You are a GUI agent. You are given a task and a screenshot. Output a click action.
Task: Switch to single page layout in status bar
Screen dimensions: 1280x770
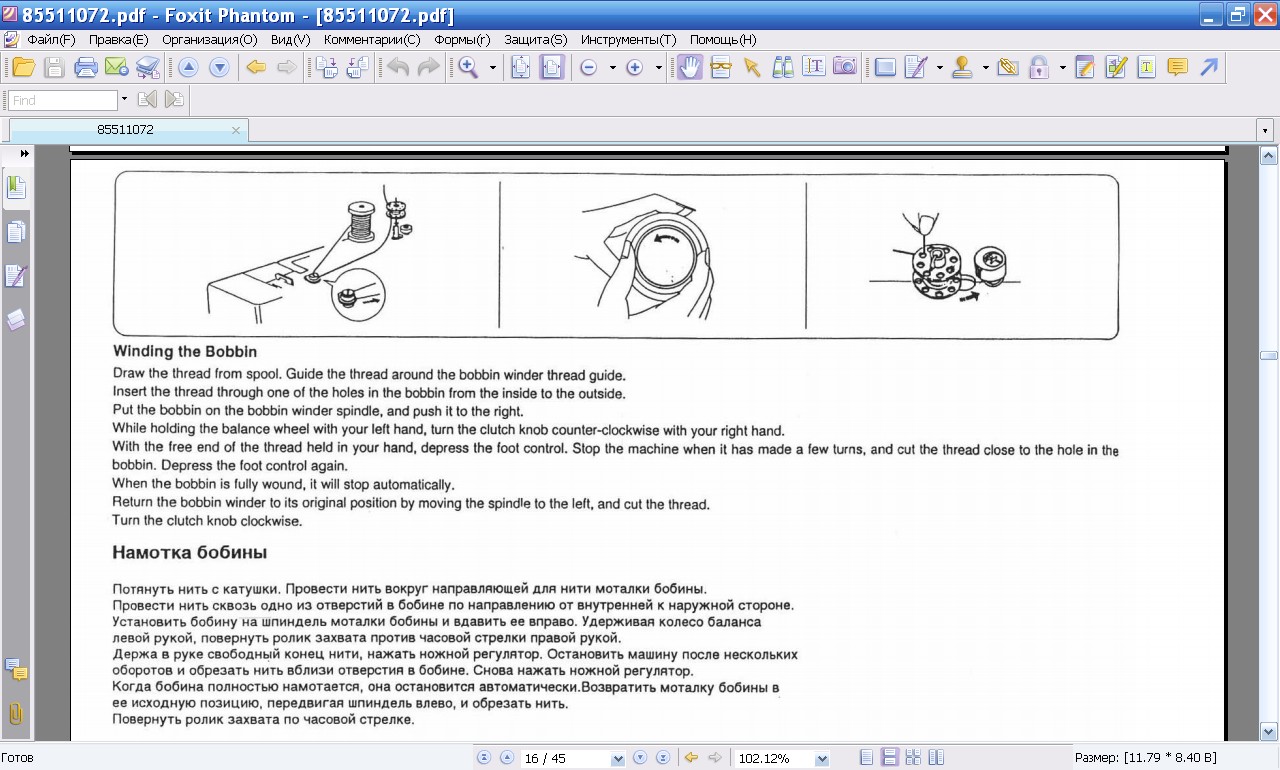click(867, 758)
